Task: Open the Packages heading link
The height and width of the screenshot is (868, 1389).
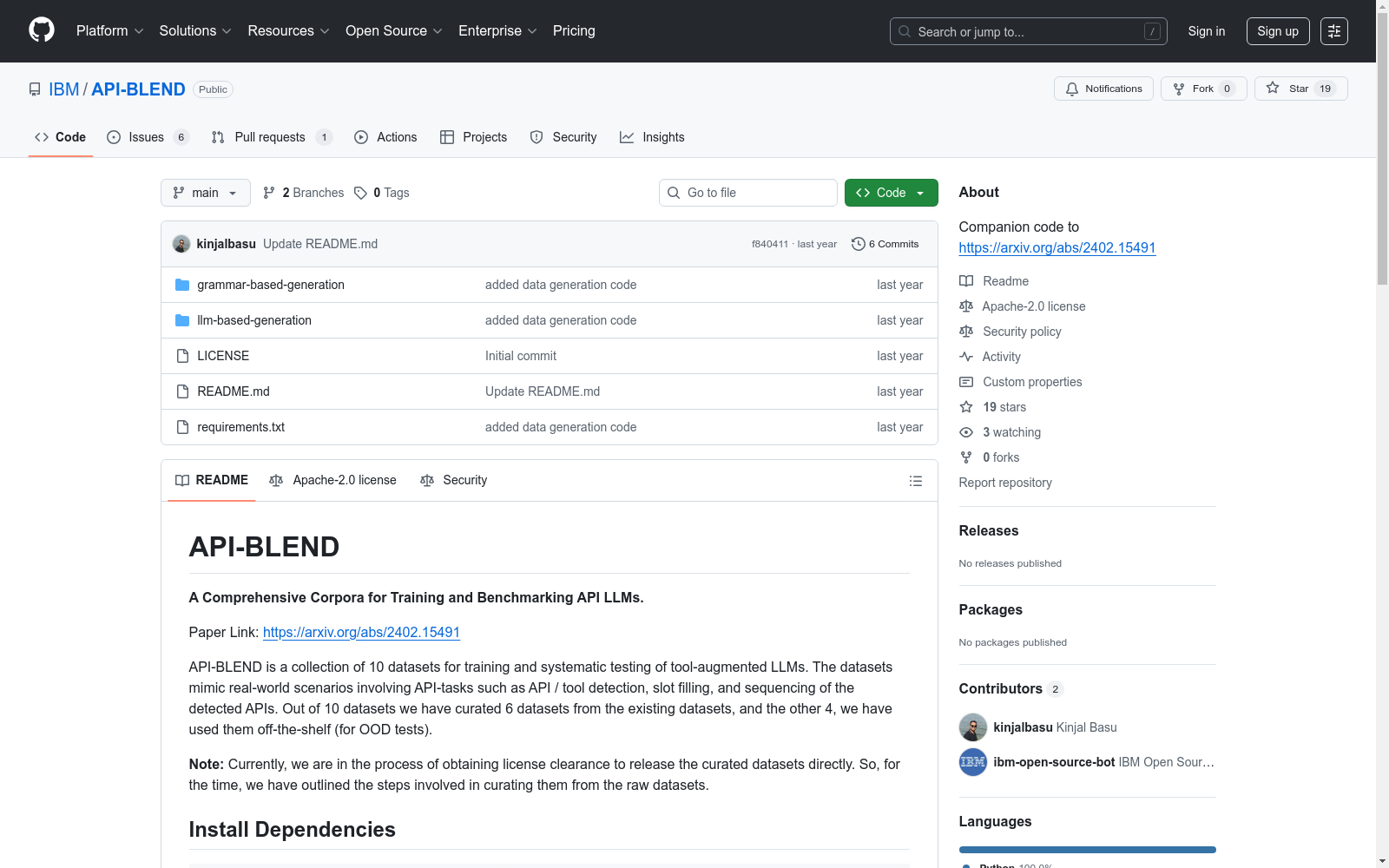Action: 991,609
